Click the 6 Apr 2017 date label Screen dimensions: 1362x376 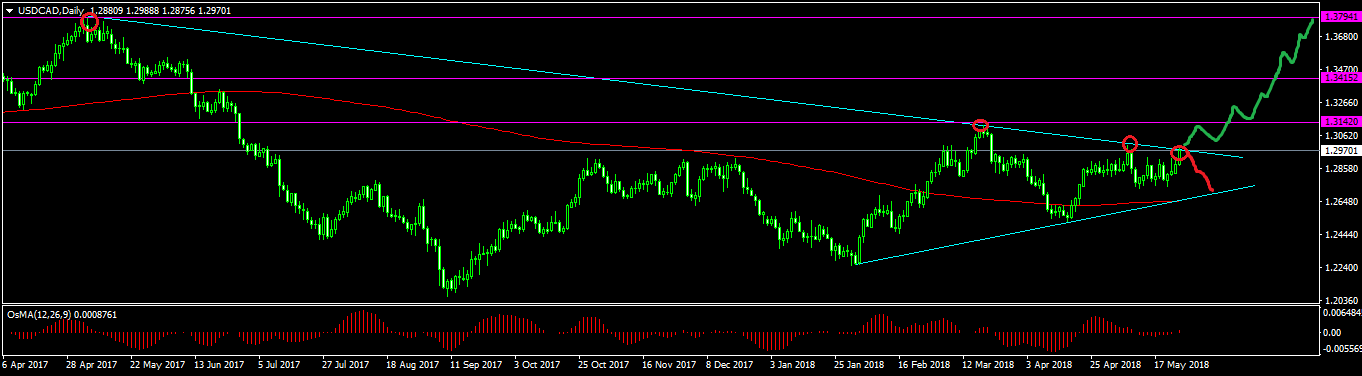(x=24, y=366)
